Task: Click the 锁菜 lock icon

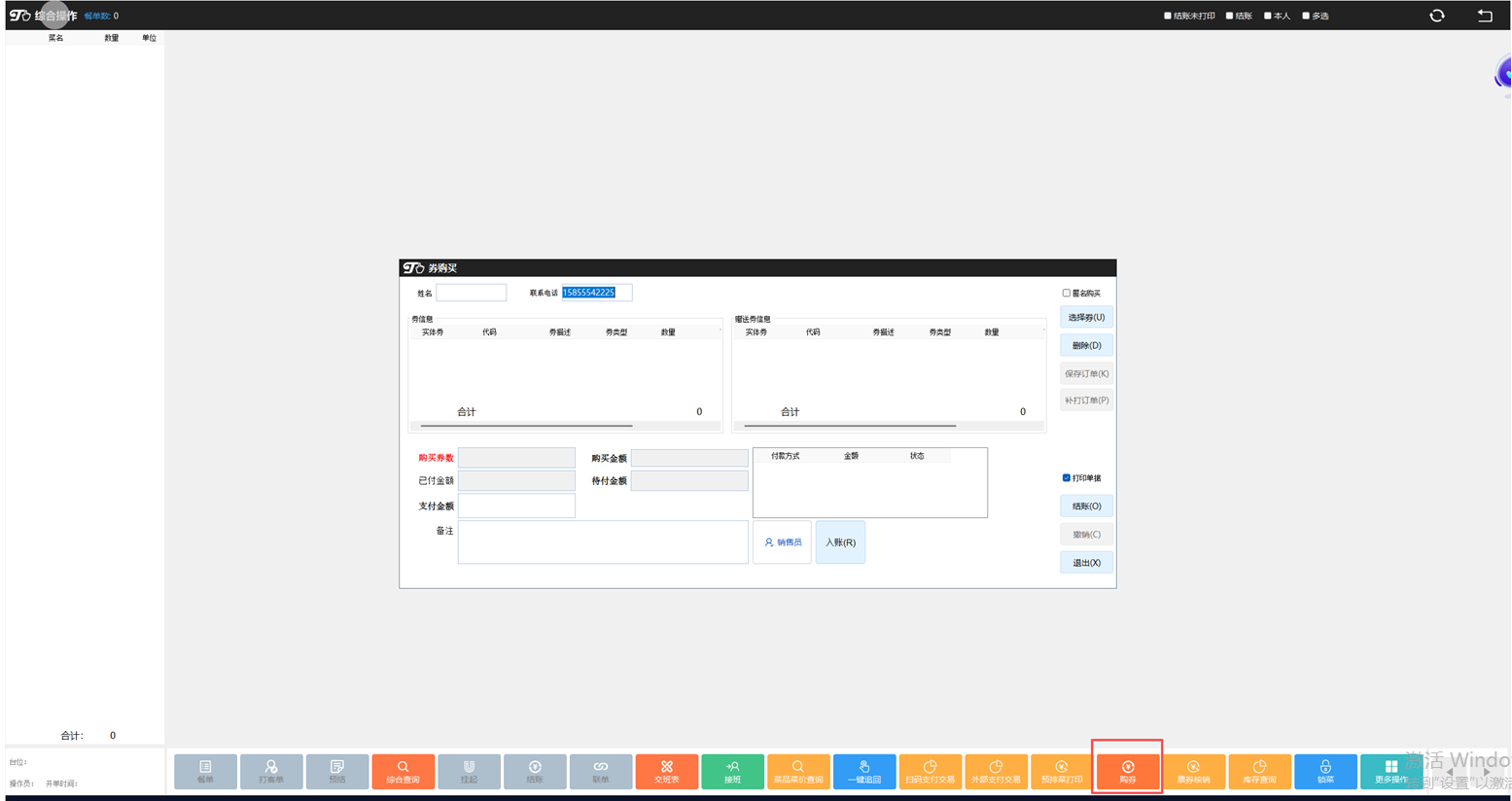Action: pyautogui.click(x=1325, y=771)
